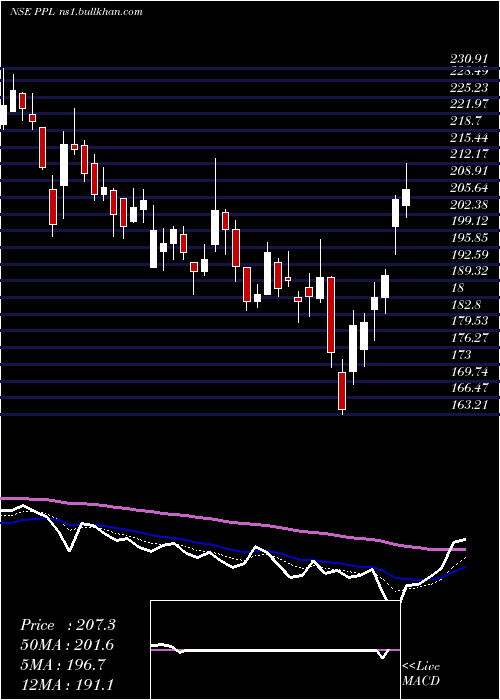500x700 pixels.
Task: Click the 50MA : 201.6 readout
Action: [x=67, y=645]
